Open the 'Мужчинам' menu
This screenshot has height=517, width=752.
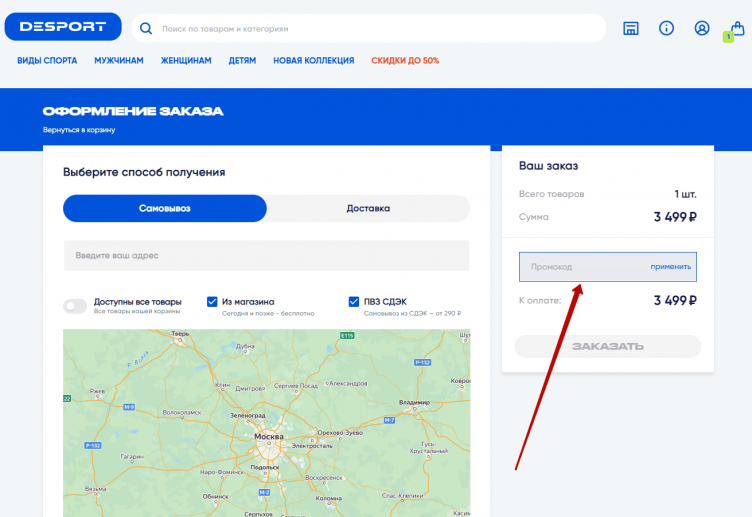(x=119, y=61)
